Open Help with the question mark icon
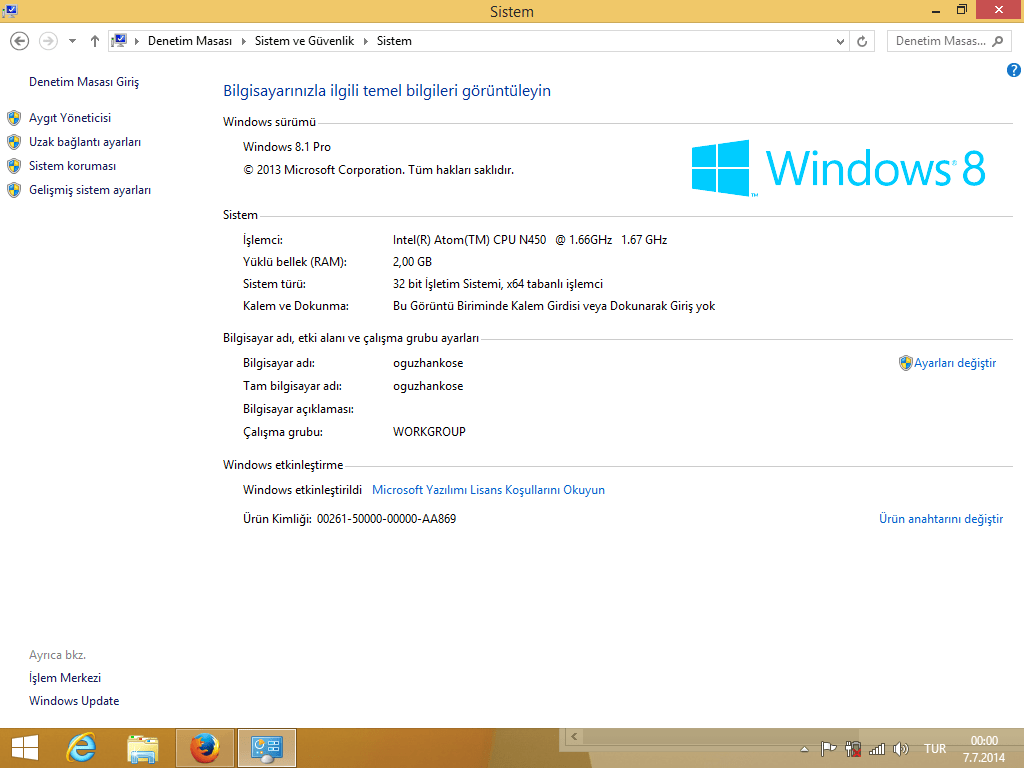This screenshot has height=768, width=1024. (1014, 70)
